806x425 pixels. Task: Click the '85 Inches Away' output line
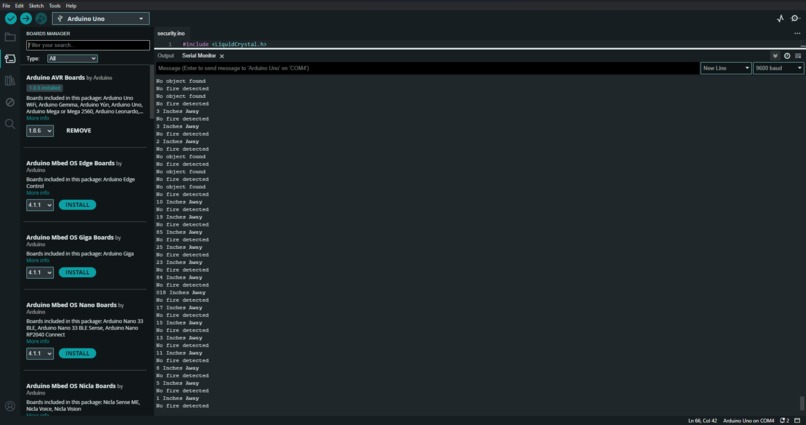coord(179,232)
